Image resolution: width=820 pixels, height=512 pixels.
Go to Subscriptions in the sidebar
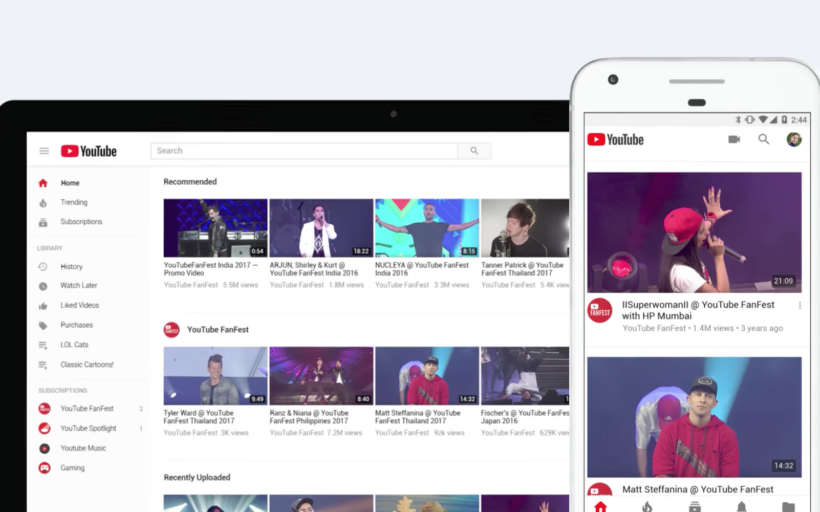click(x=80, y=222)
